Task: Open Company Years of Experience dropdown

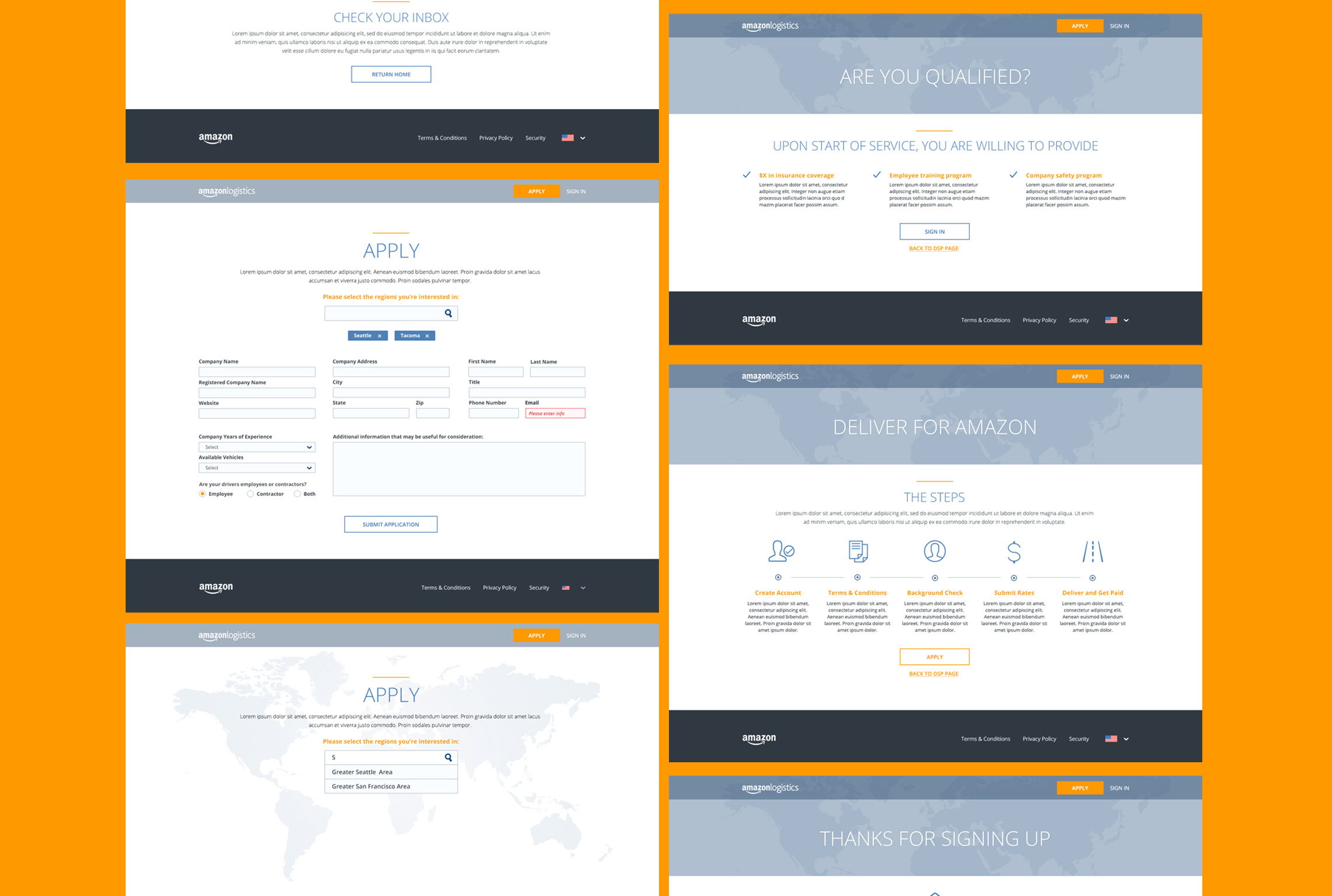Action: pyautogui.click(x=256, y=447)
